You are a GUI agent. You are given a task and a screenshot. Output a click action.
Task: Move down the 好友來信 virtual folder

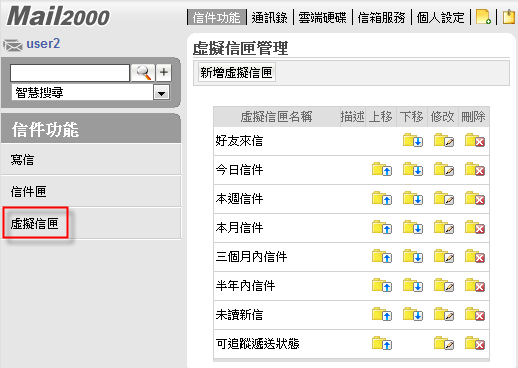click(x=413, y=141)
